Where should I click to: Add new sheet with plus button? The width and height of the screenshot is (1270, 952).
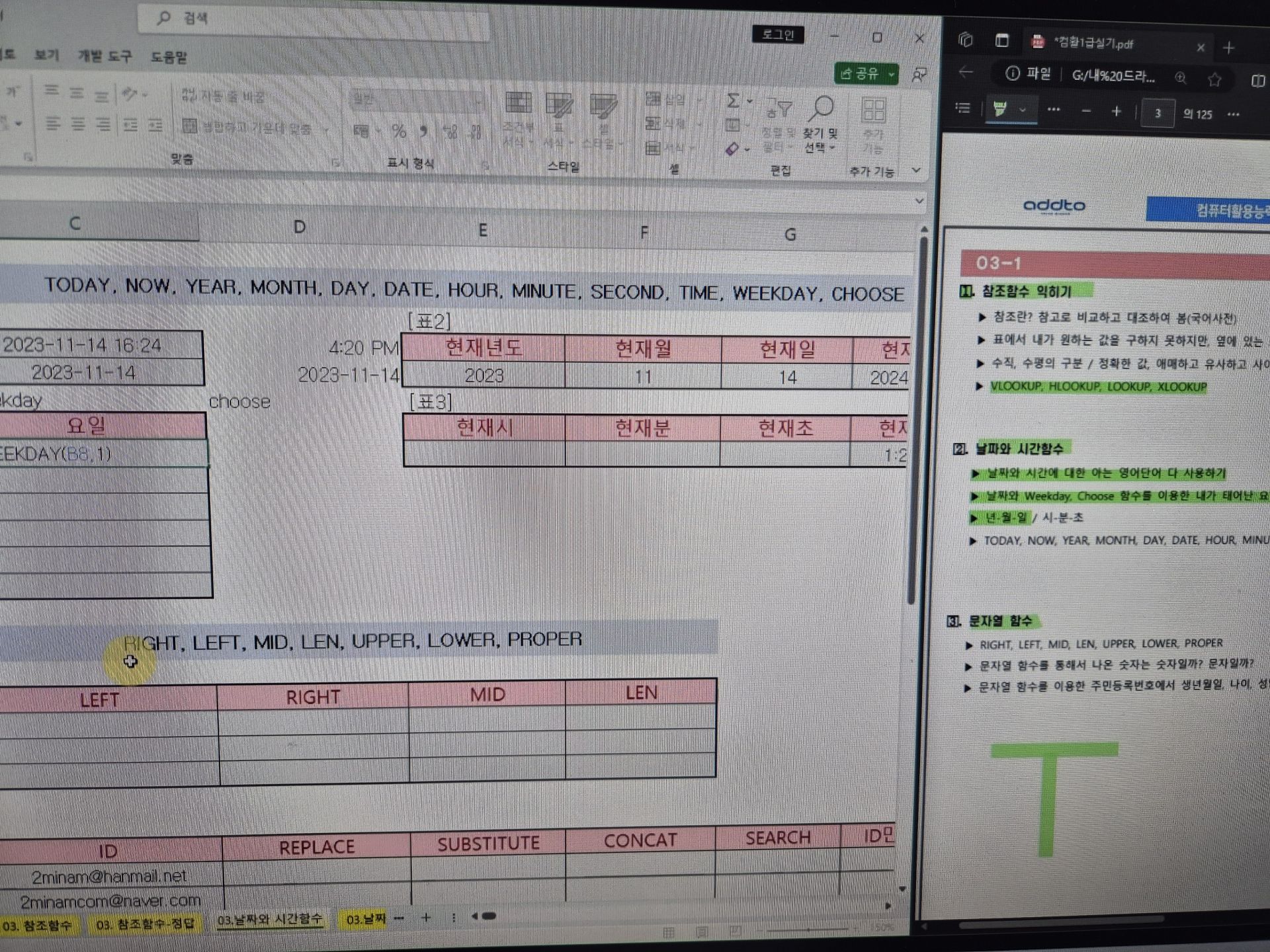[426, 918]
